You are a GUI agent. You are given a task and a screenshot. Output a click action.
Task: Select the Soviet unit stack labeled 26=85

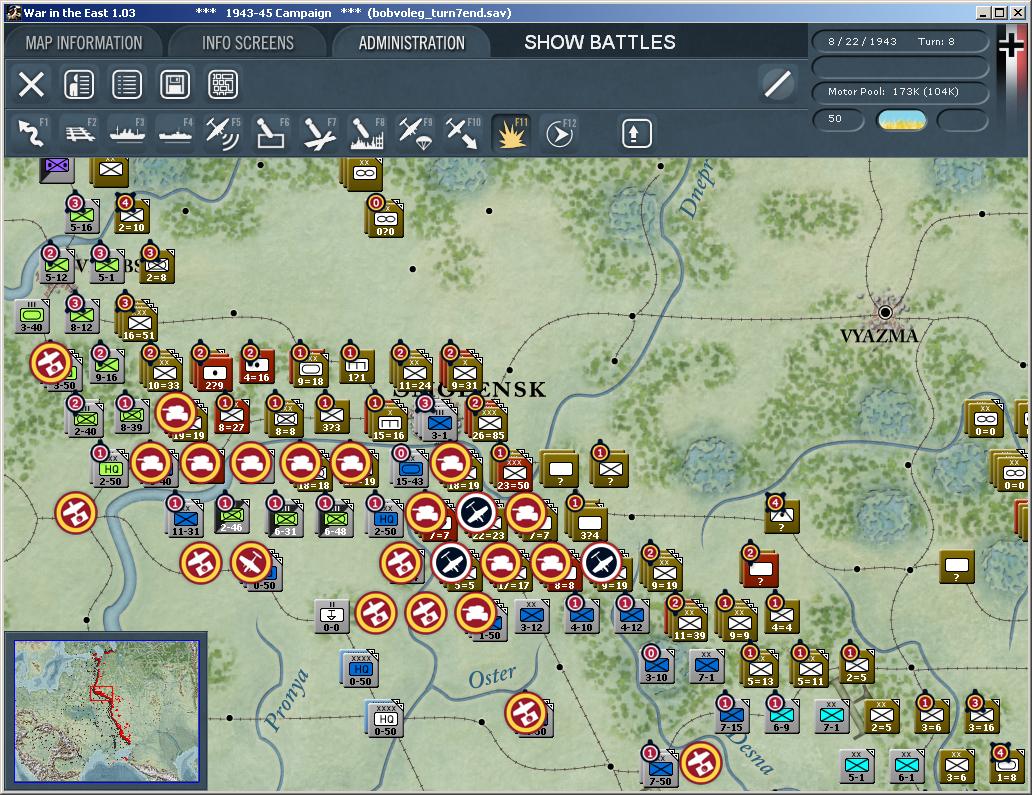(488, 424)
